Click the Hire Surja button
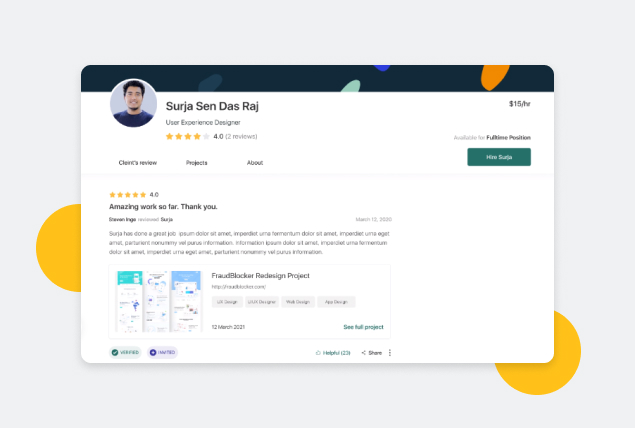Screen dimensions: 635x428 point(499,157)
